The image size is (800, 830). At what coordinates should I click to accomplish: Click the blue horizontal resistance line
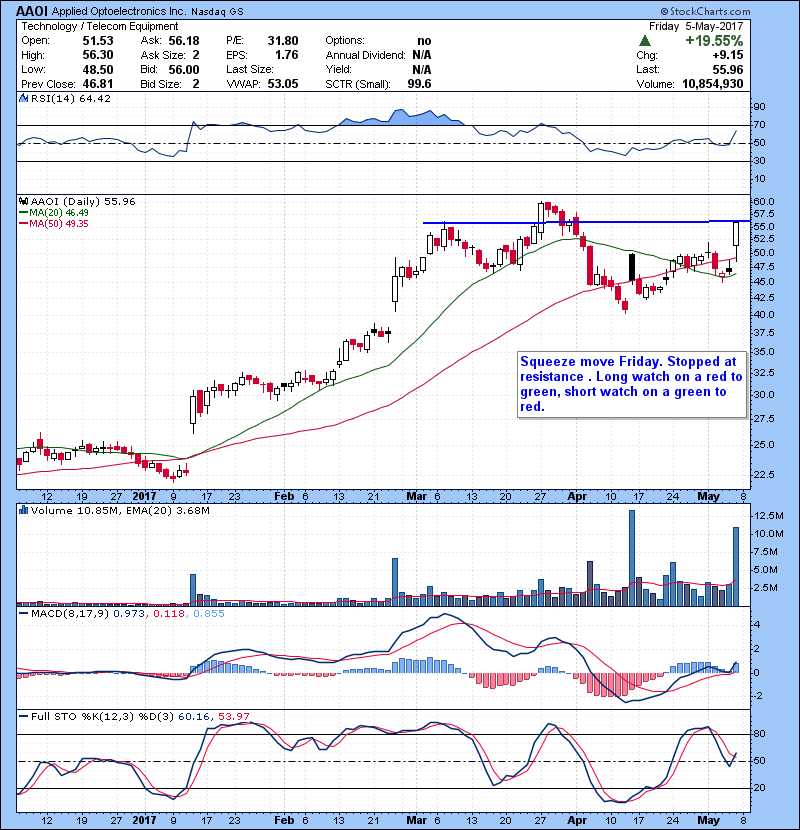[586, 222]
